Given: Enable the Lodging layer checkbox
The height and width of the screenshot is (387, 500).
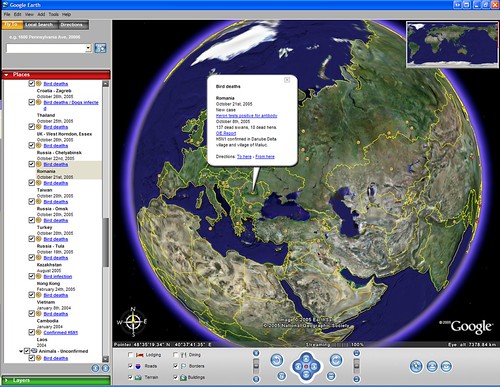Looking at the screenshot, I should 130,355.
